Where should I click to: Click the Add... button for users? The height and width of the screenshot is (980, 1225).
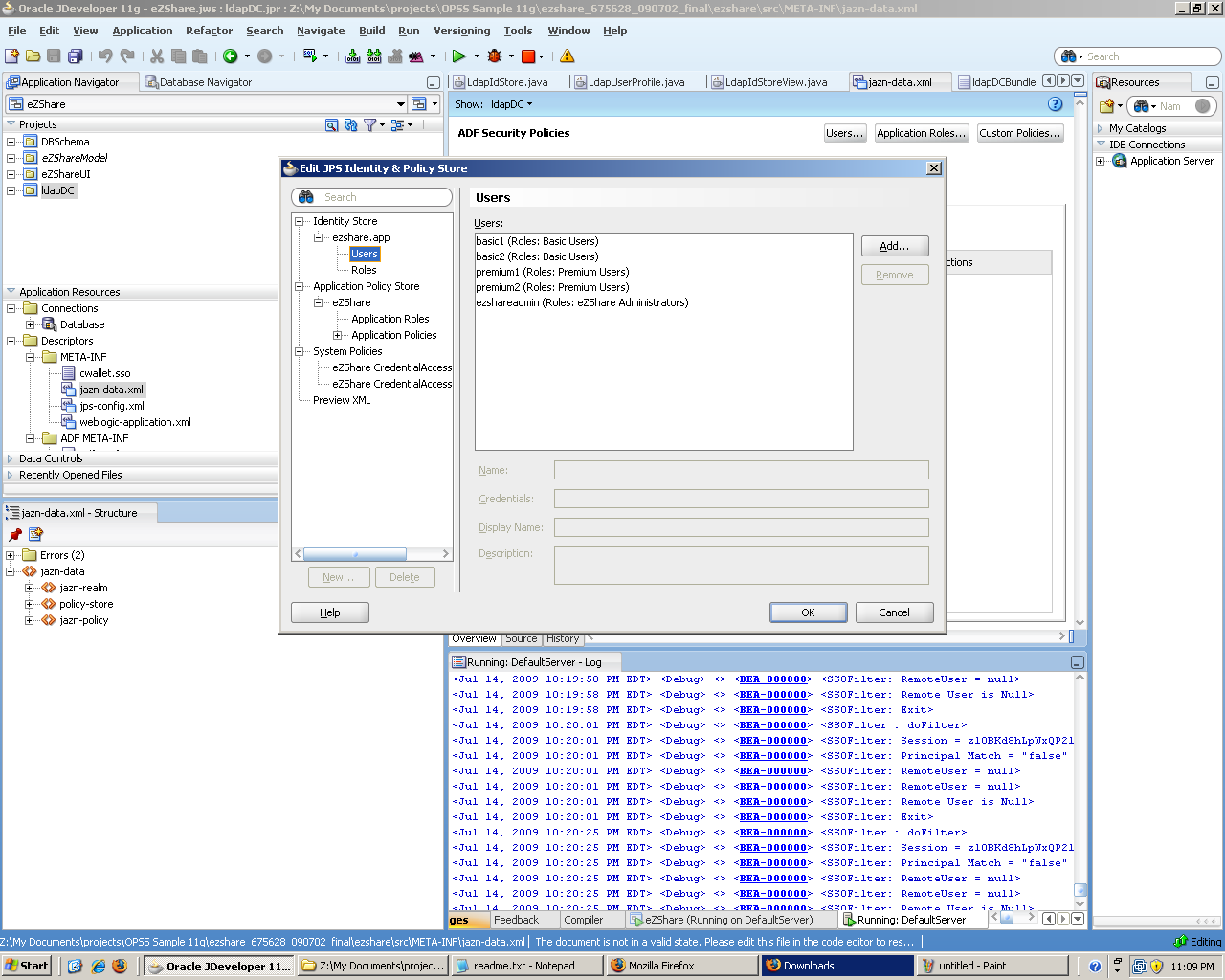point(895,246)
